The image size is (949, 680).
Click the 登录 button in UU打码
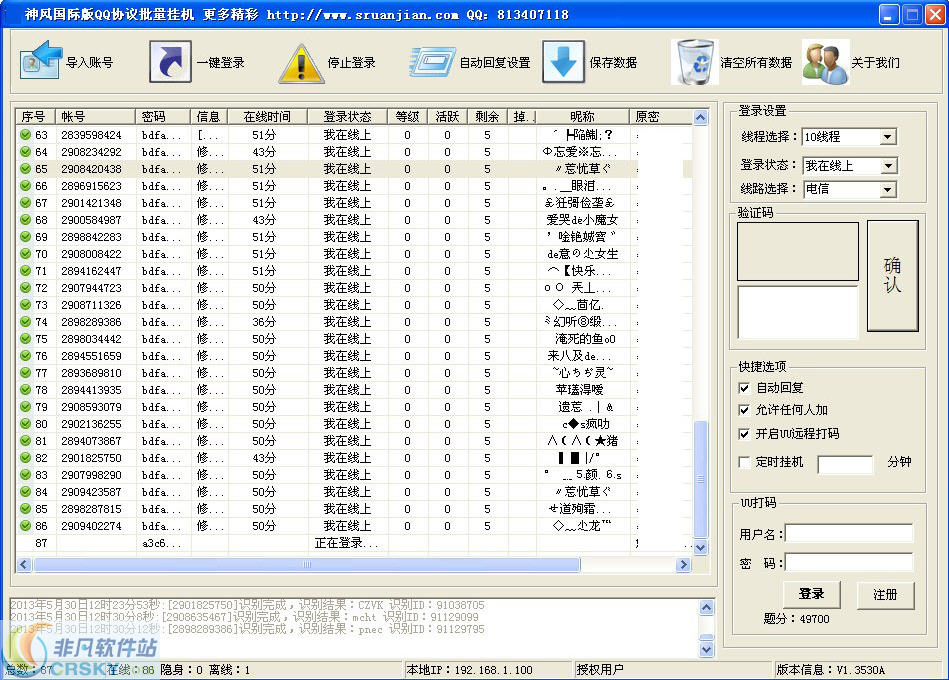(811, 594)
